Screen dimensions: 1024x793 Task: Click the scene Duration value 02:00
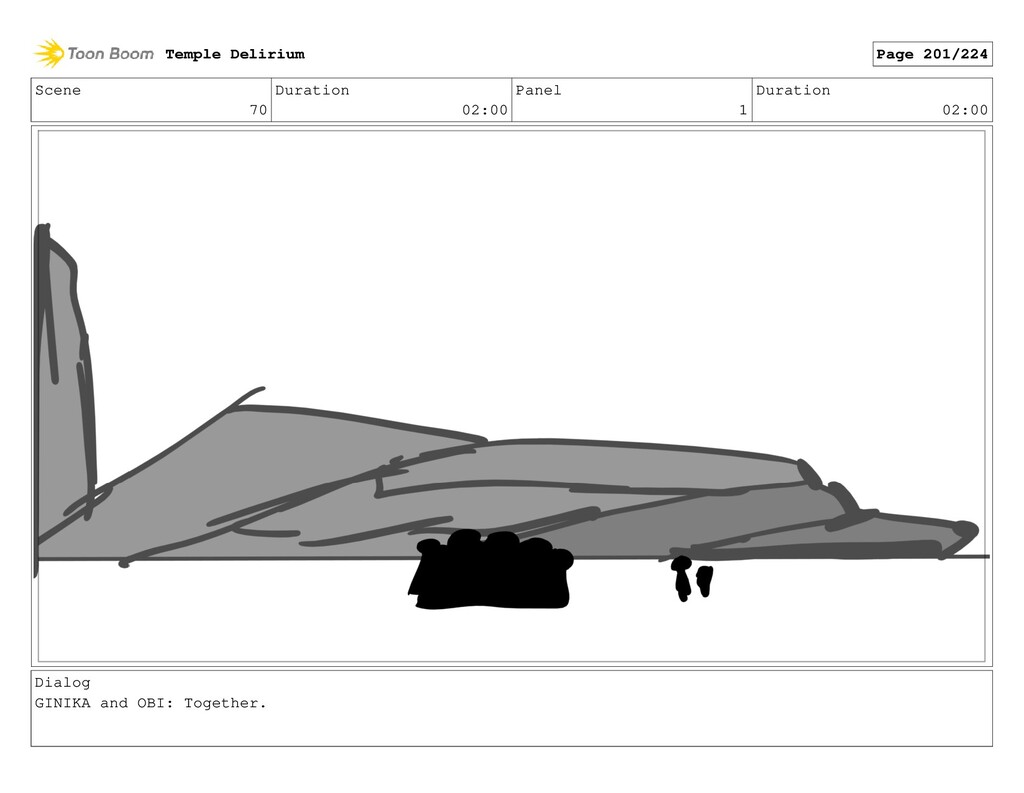click(485, 110)
